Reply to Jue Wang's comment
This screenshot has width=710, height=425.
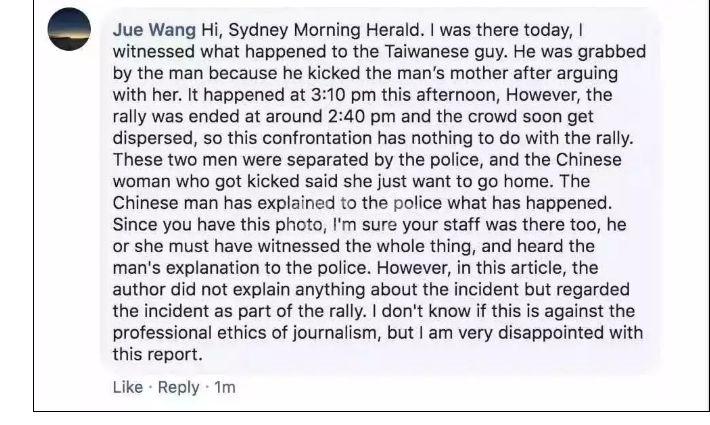pyautogui.click(x=178, y=387)
